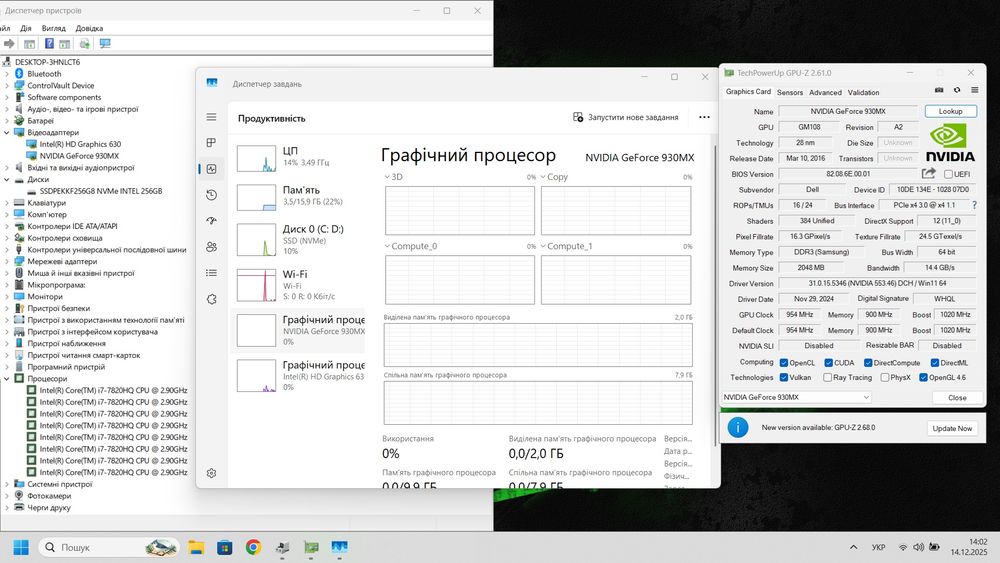The image size is (1000, 563).
Task: Switch to the Validation tab in GPU-Z
Action: [x=864, y=92]
